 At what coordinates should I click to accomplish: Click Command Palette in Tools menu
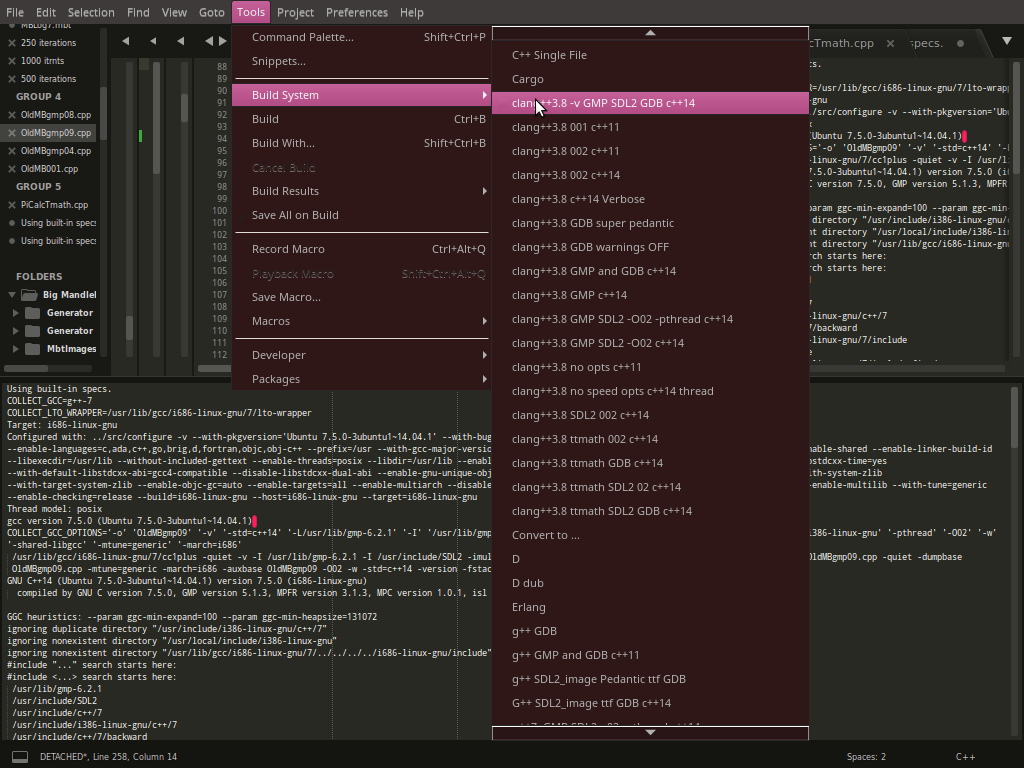click(302, 37)
